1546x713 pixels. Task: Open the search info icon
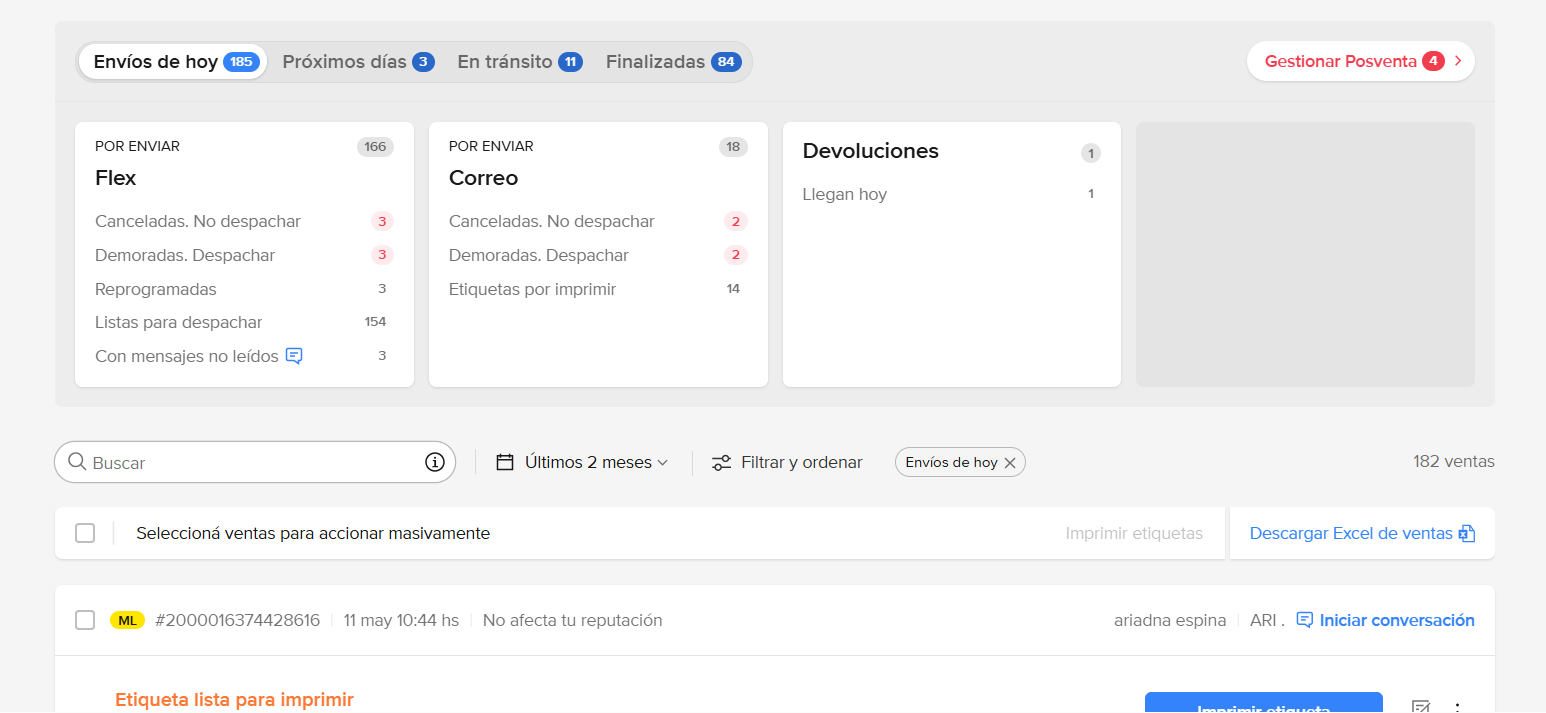pyautogui.click(x=434, y=462)
